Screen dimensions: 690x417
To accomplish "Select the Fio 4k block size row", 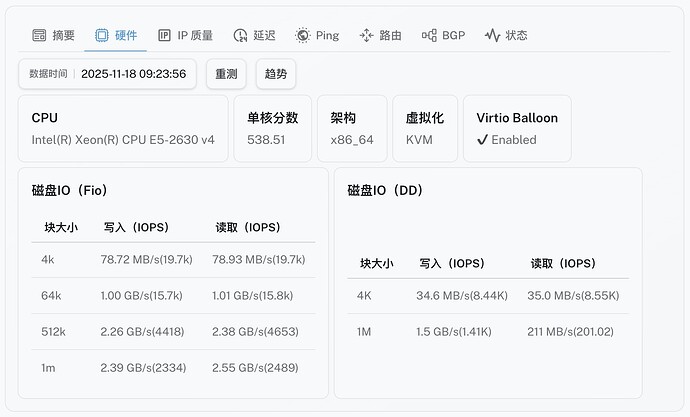I will [x=173, y=260].
